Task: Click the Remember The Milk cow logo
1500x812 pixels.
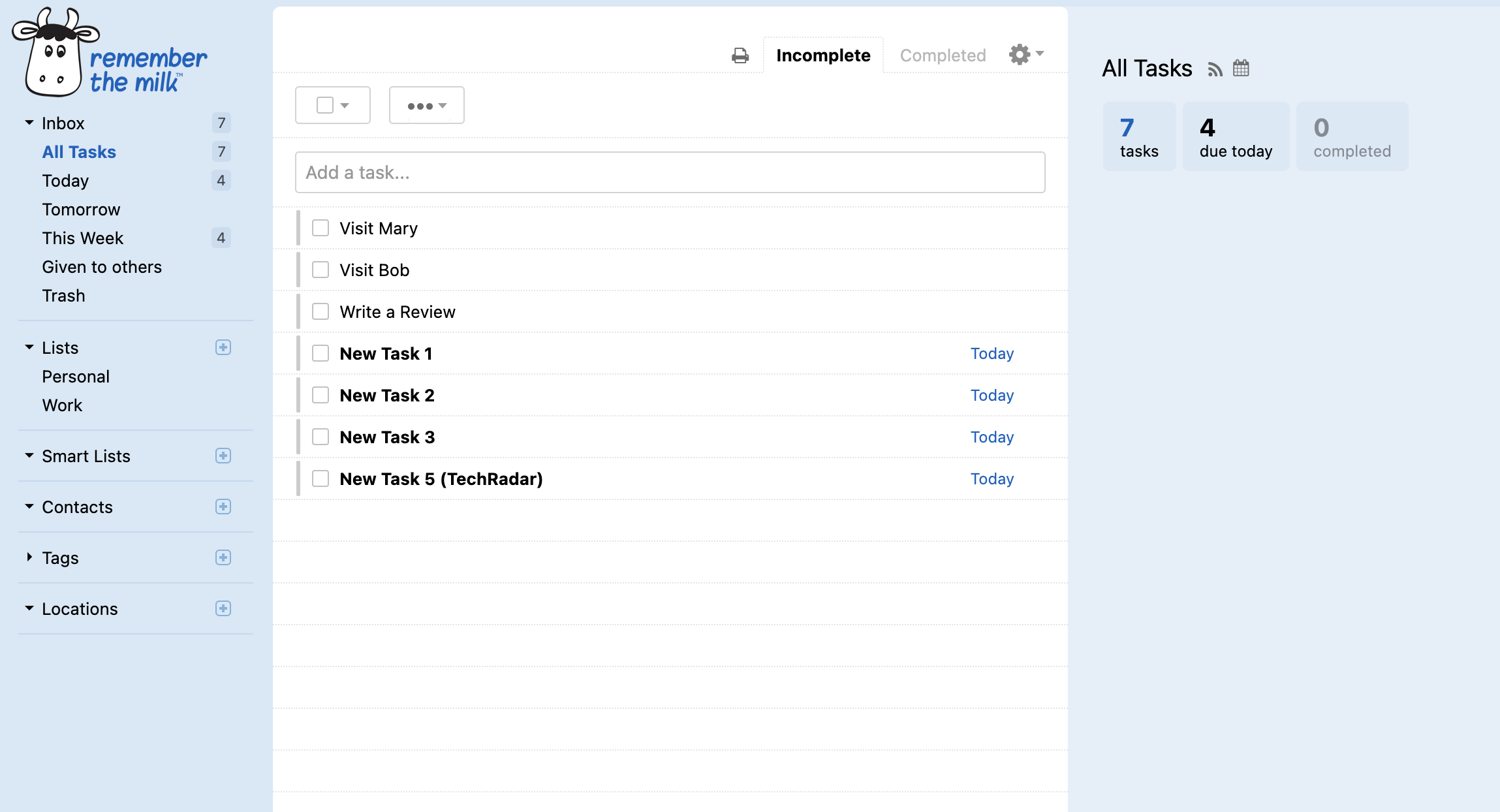Action: [110, 52]
